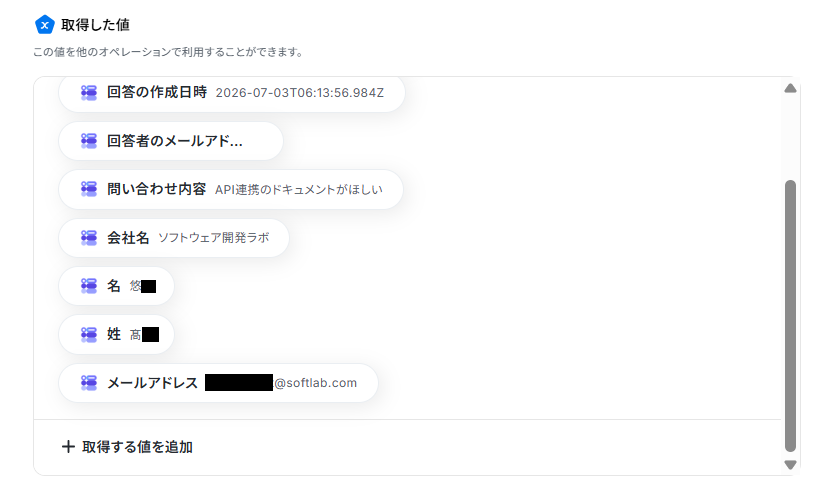Click the scrollbar down arrow

coord(790,464)
